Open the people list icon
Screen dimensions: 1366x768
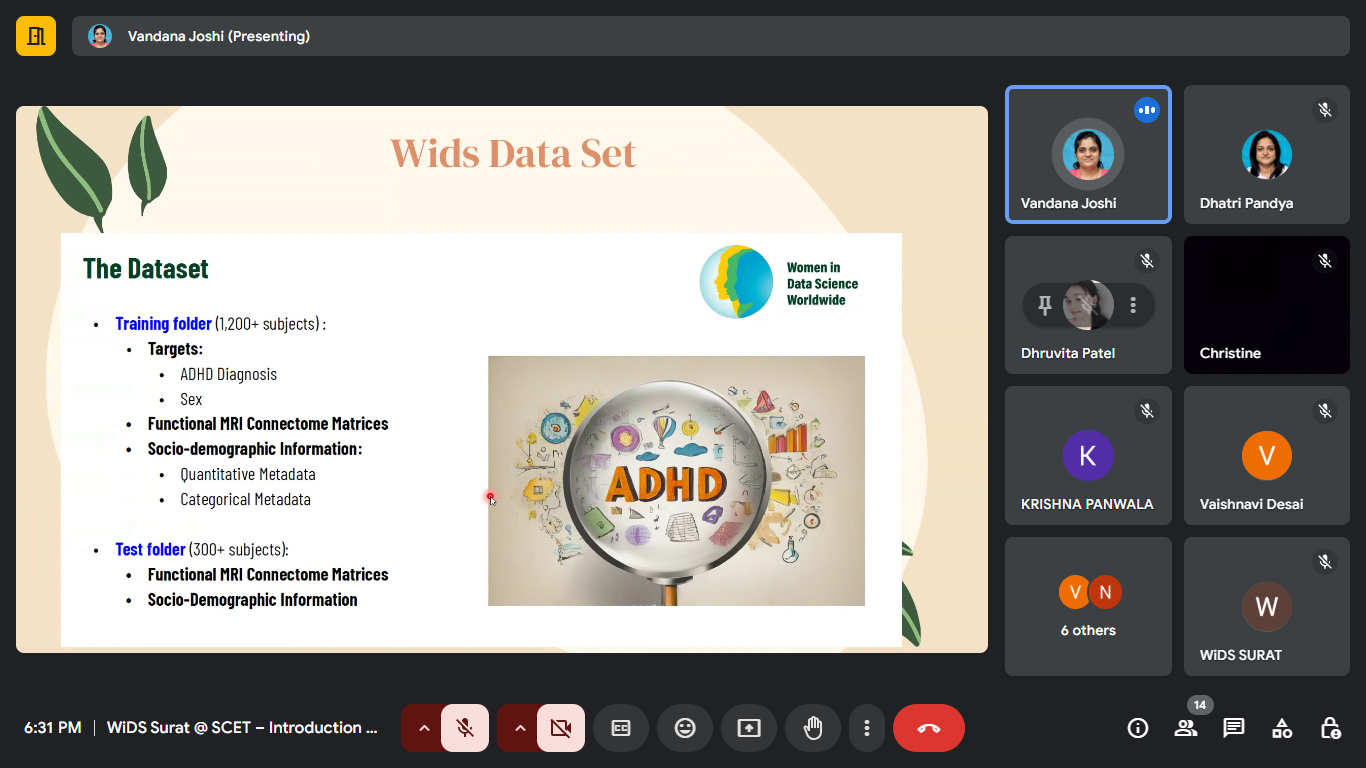pyautogui.click(x=1186, y=728)
